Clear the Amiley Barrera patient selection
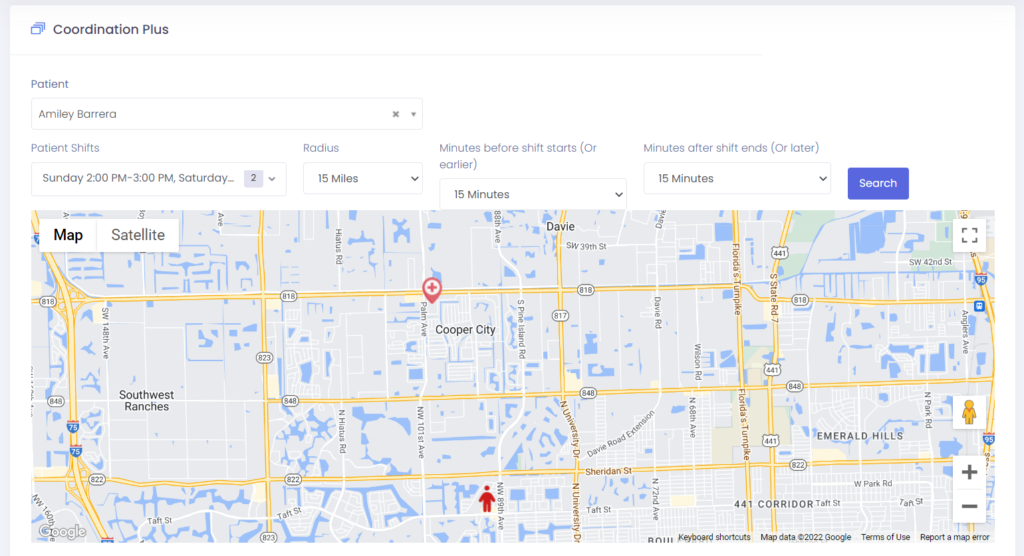Screen dimensions: 1024x556 396,114
